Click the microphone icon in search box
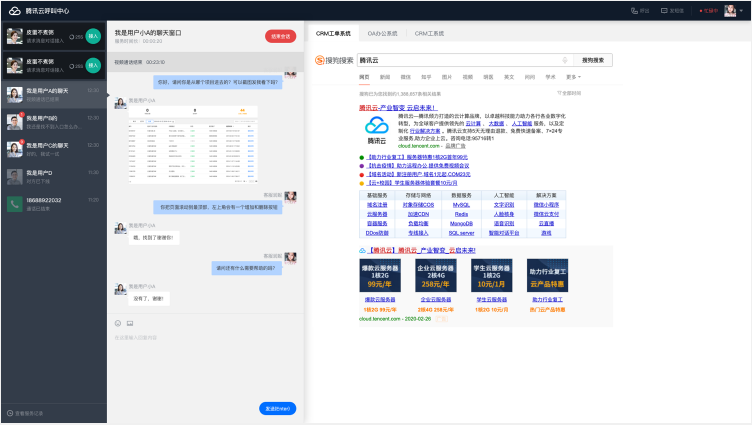Viewport: 752px width, 425px height. tap(565, 60)
